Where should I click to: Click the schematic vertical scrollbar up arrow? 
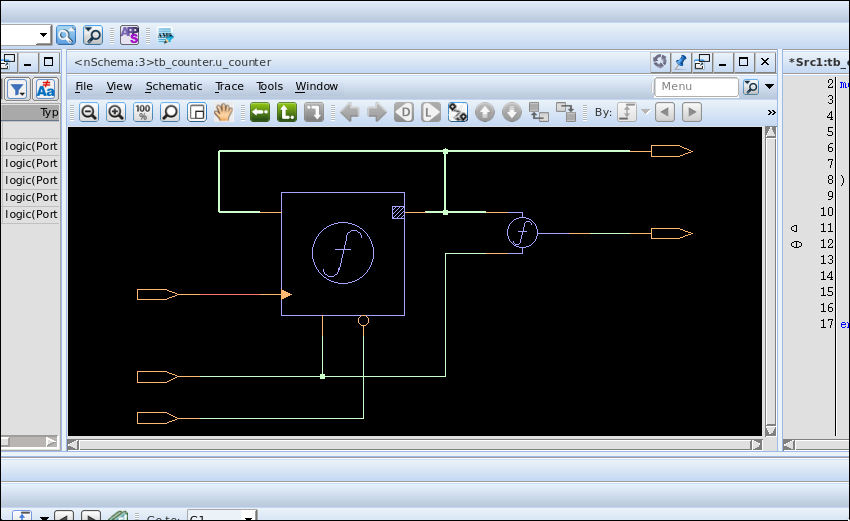pos(770,132)
